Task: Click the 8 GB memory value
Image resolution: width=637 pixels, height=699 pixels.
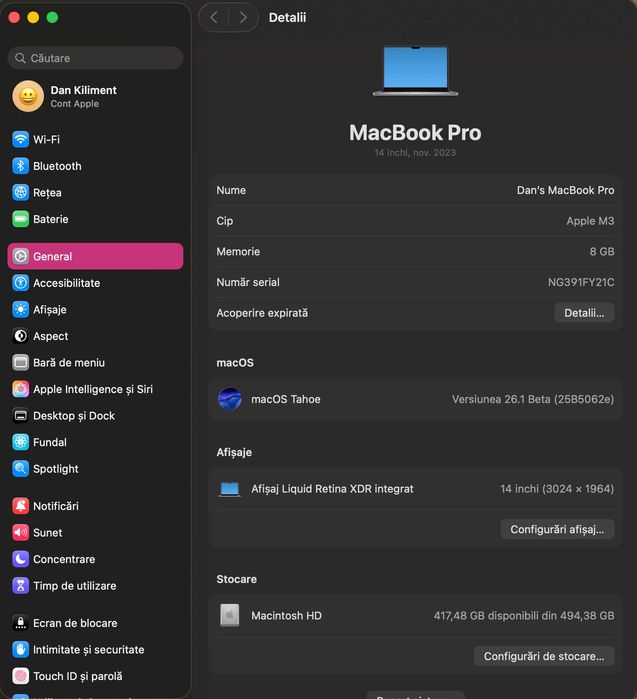Action: 602,252
